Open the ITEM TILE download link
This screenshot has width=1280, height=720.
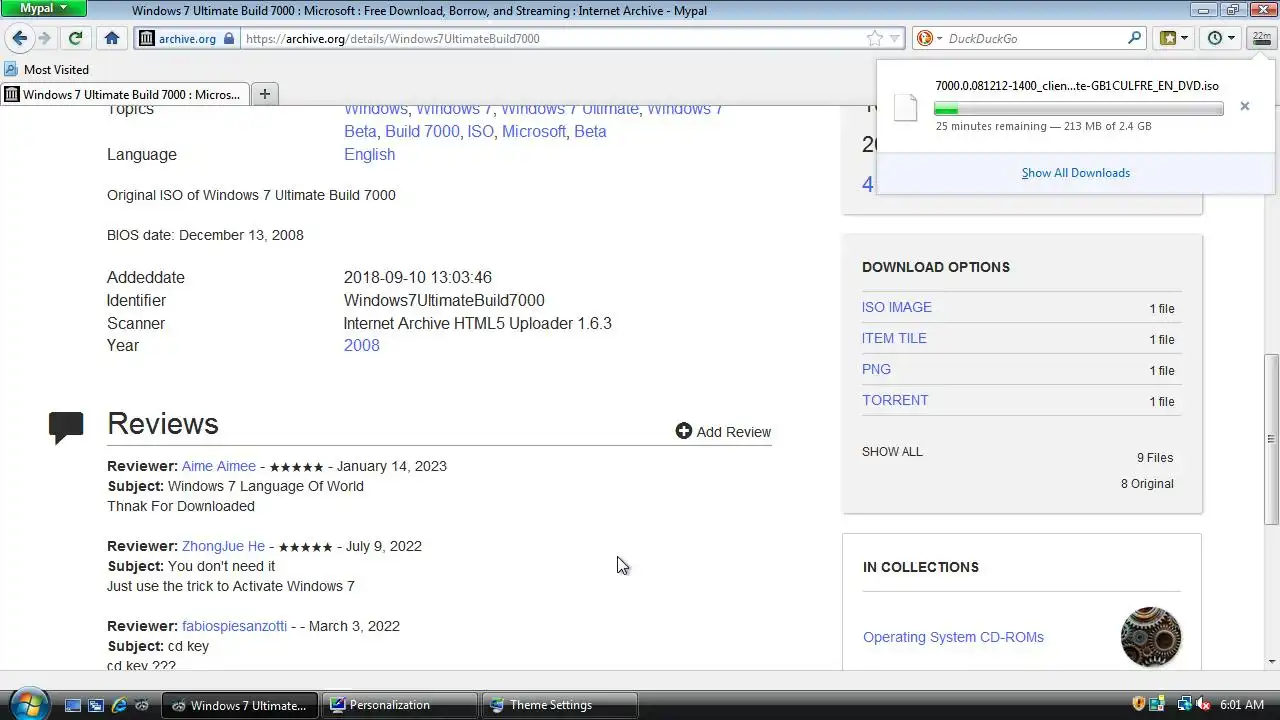(894, 338)
